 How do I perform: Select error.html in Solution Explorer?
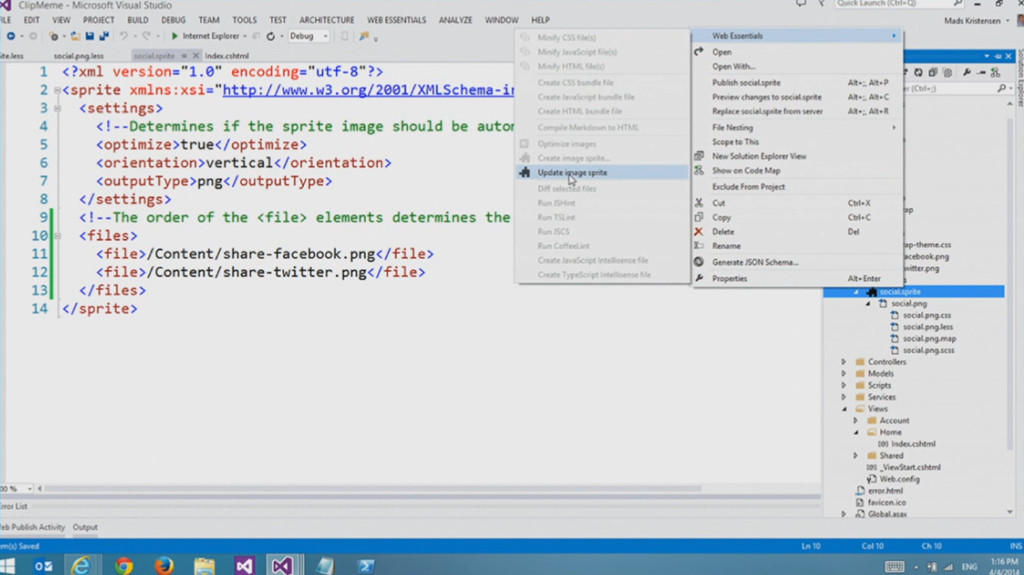click(x=885, y=491)
